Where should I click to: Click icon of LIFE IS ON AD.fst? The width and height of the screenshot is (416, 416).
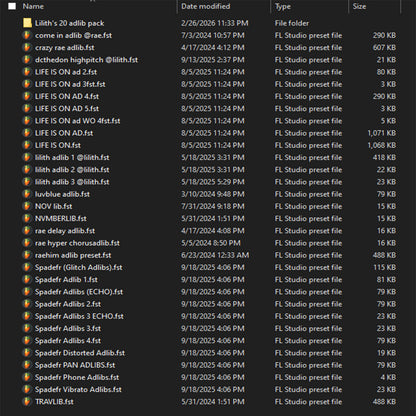27,133
